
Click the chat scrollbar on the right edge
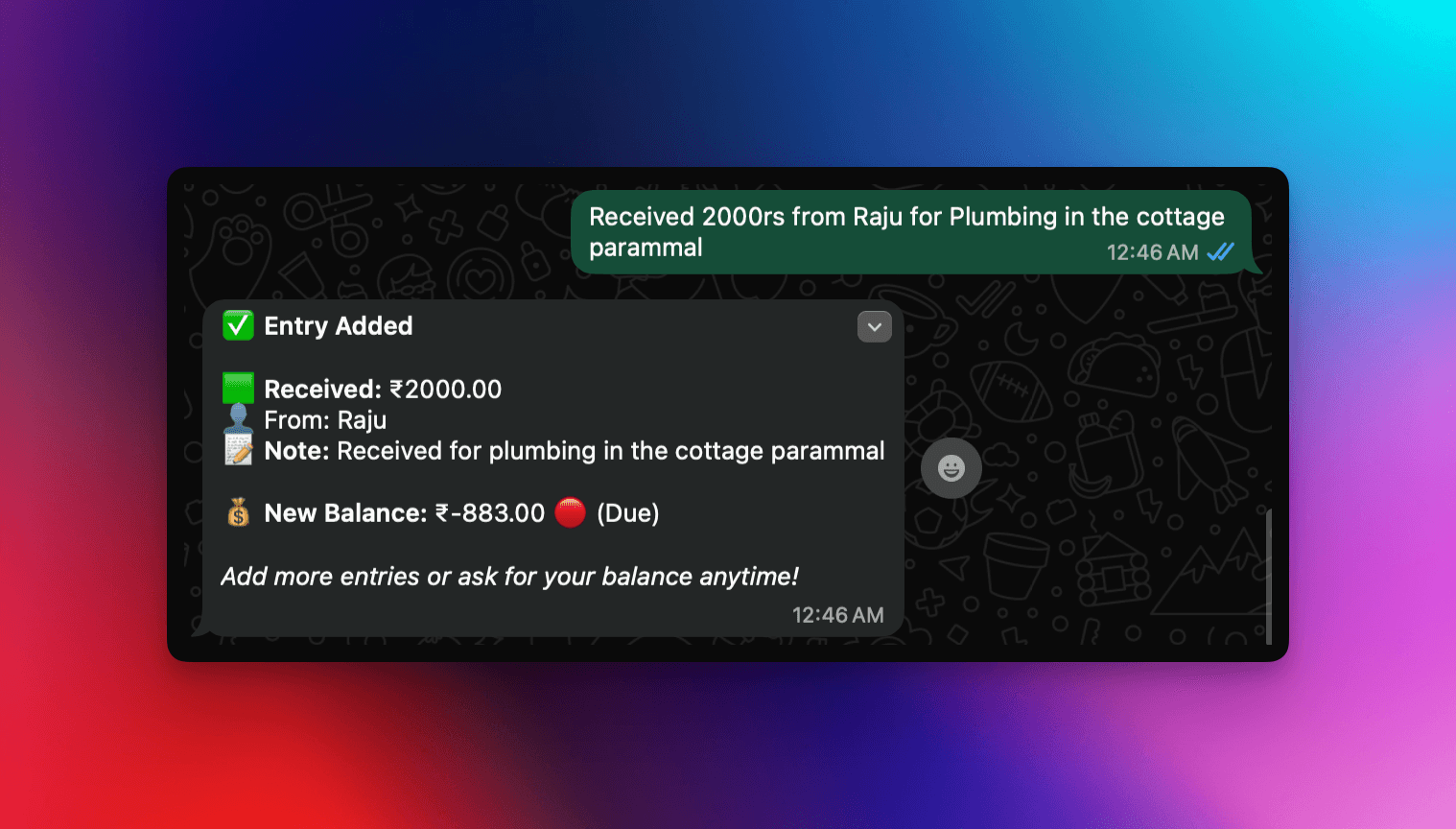coord(1268,576)
